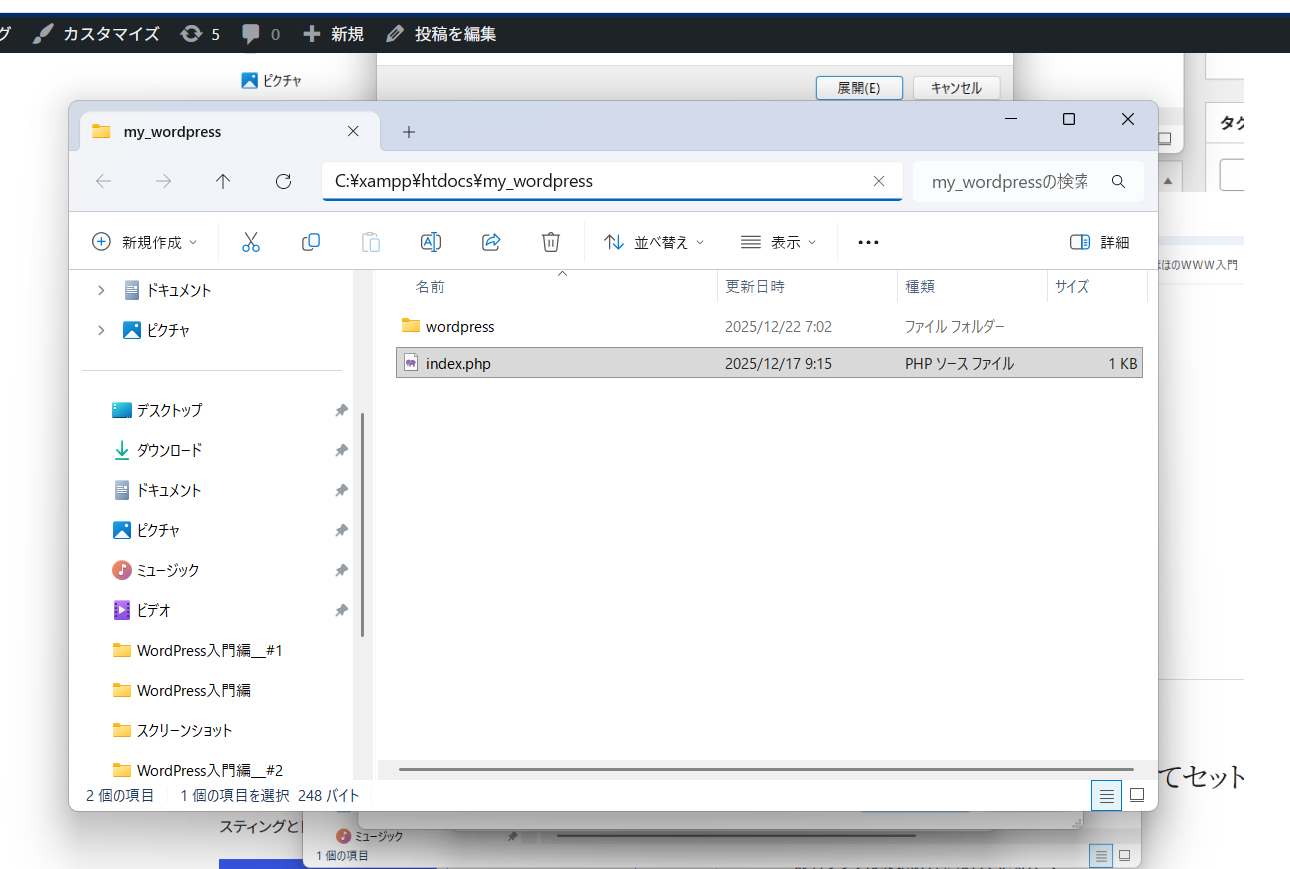Click the Rename icon in toolbar

coord(431,242)
